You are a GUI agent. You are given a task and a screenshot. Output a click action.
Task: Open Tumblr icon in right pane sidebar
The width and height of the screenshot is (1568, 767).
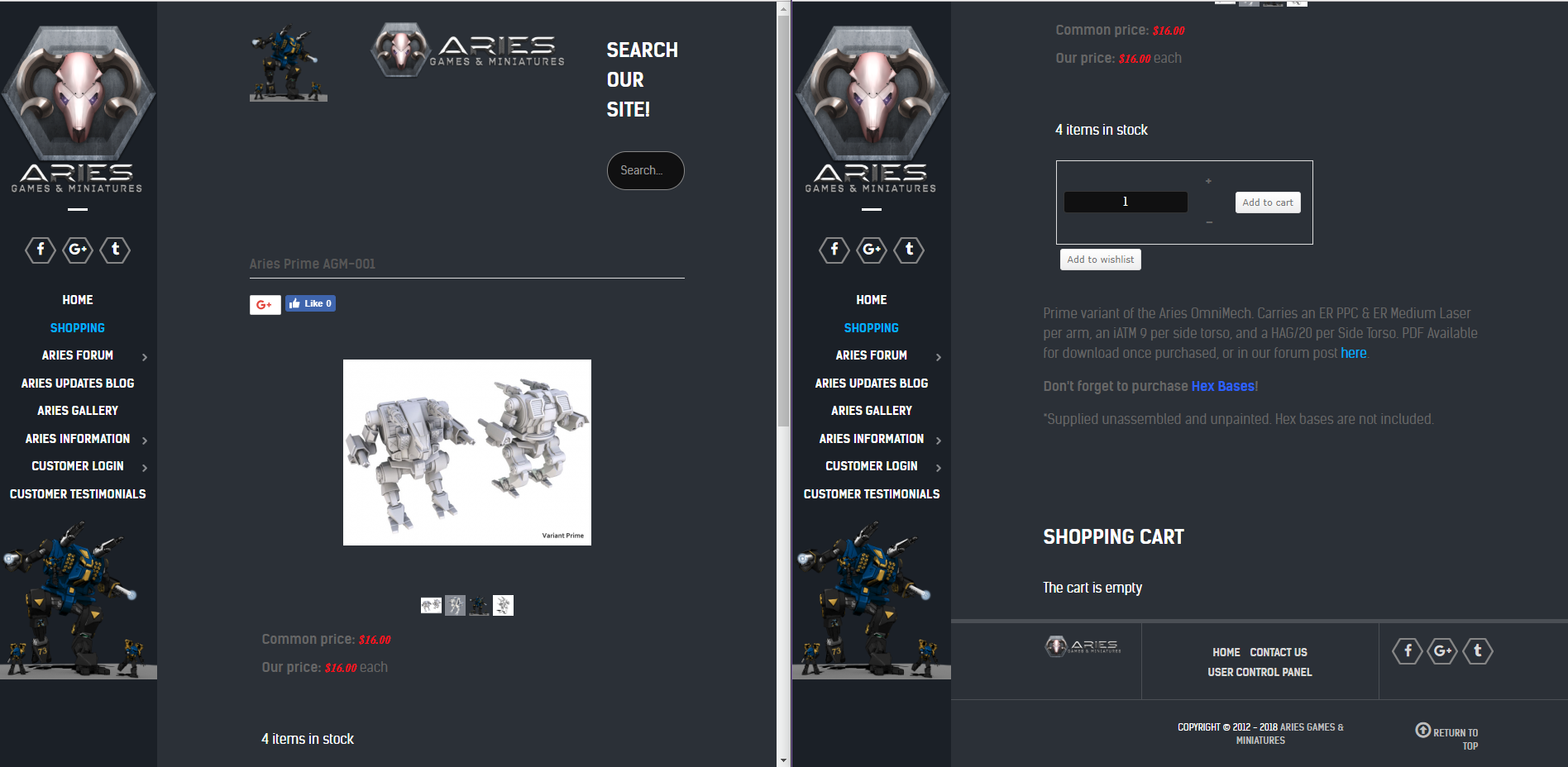pos(909,250)
